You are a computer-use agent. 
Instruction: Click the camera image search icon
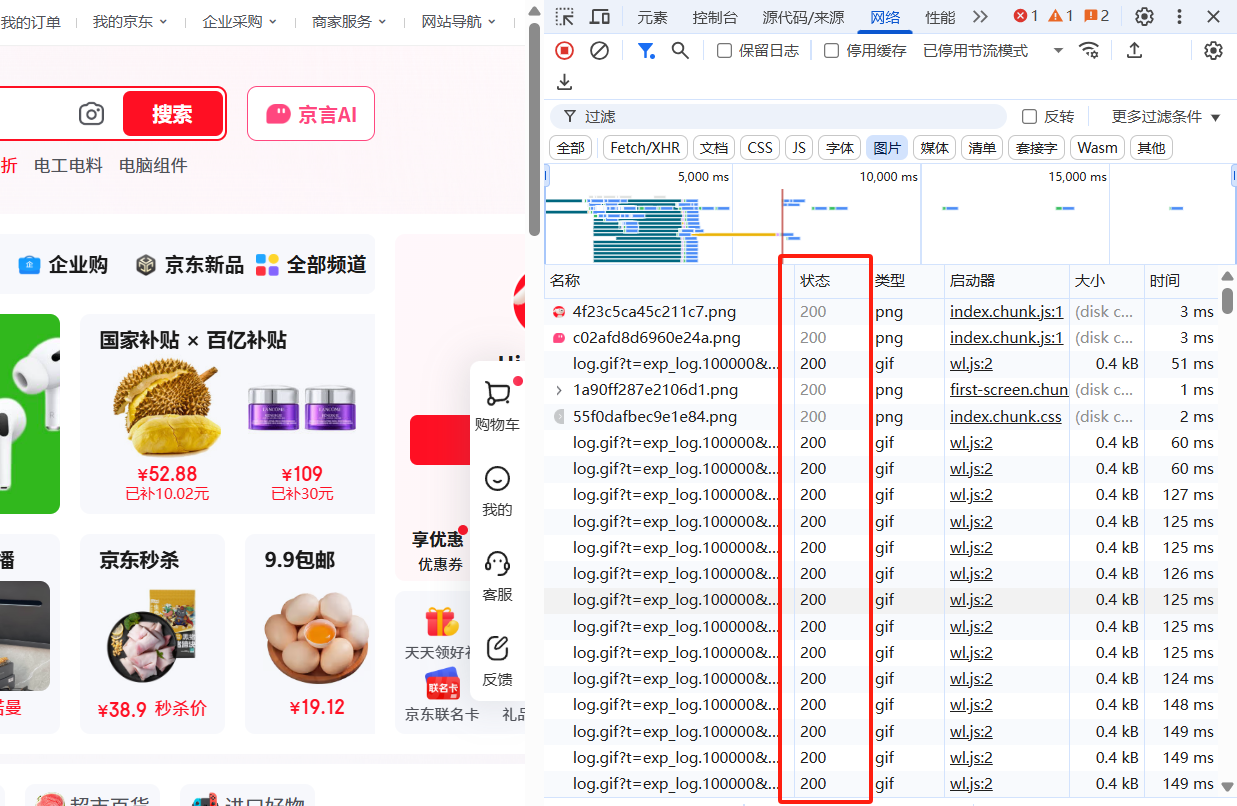[x=92, y=114]
